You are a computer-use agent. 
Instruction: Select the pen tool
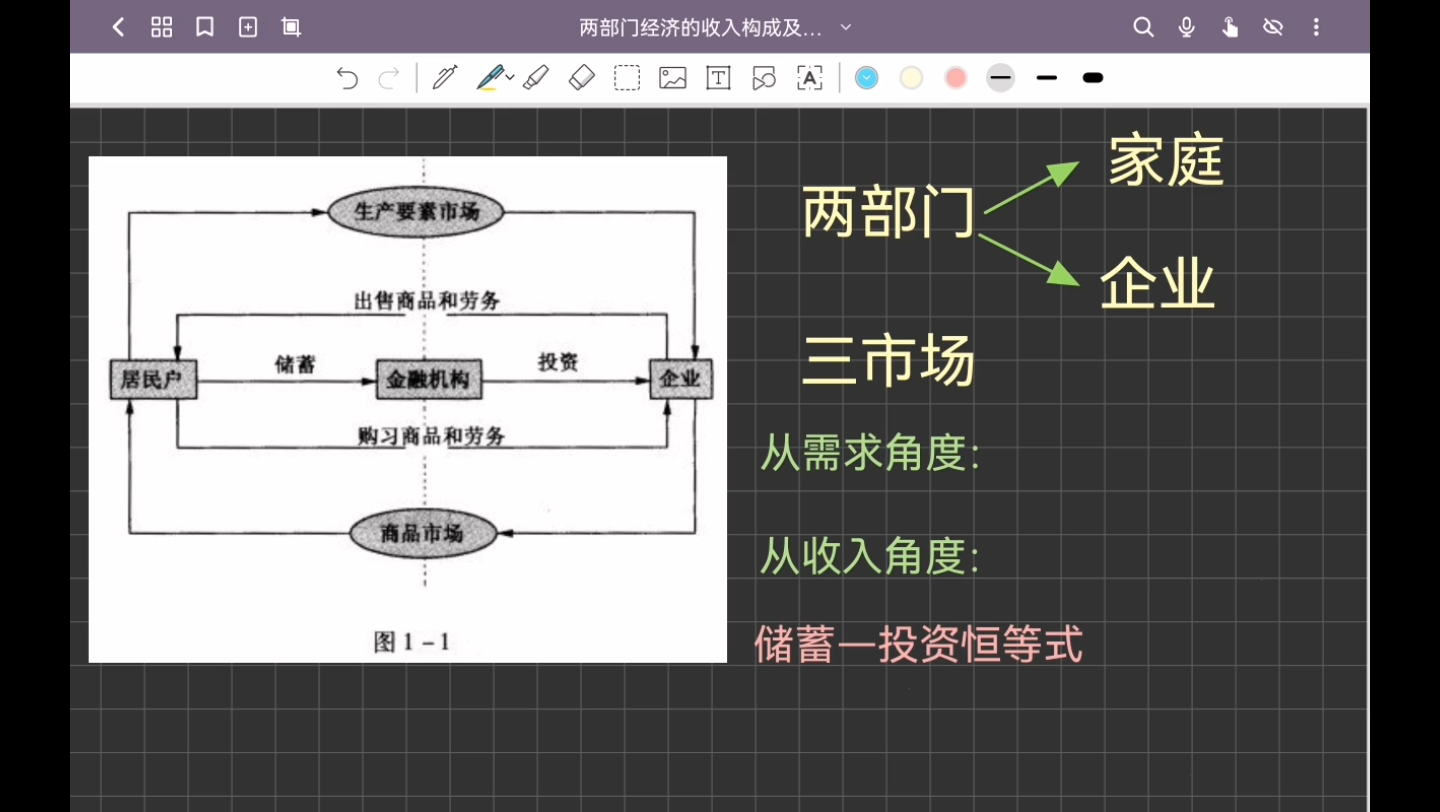(445, 77)
